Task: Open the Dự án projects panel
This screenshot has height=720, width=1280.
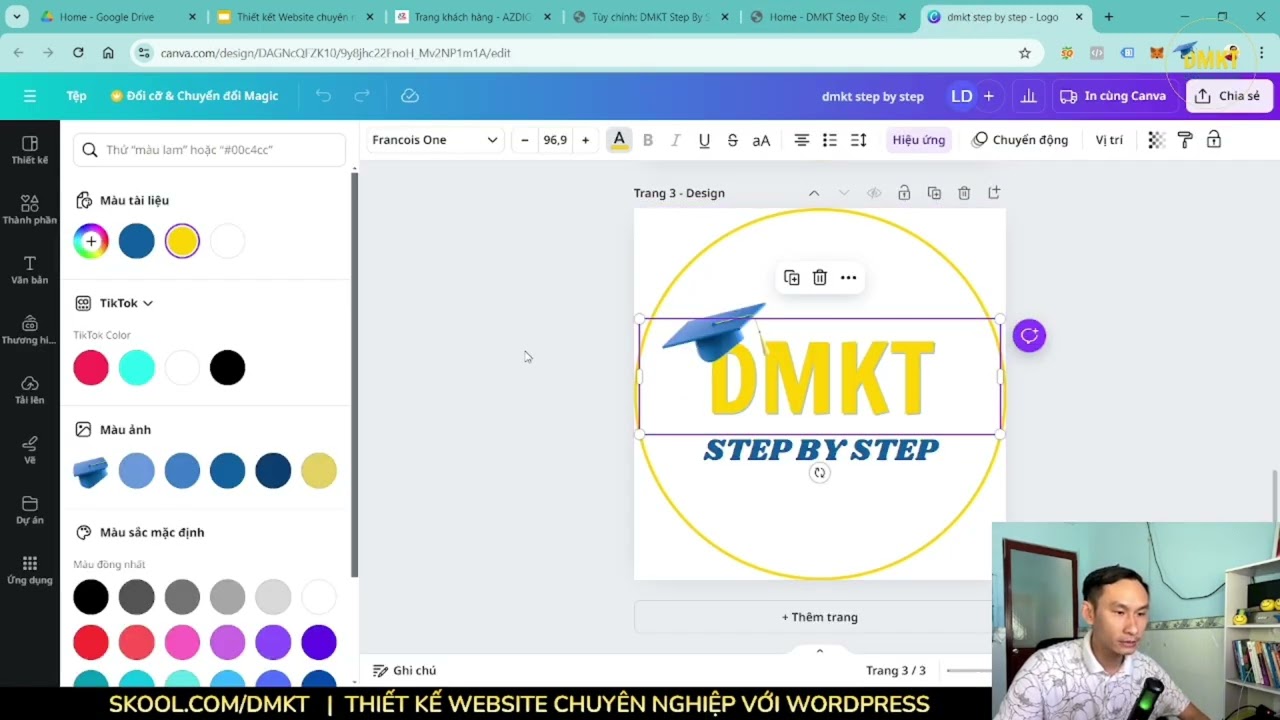Action: (x=30, y=510)
